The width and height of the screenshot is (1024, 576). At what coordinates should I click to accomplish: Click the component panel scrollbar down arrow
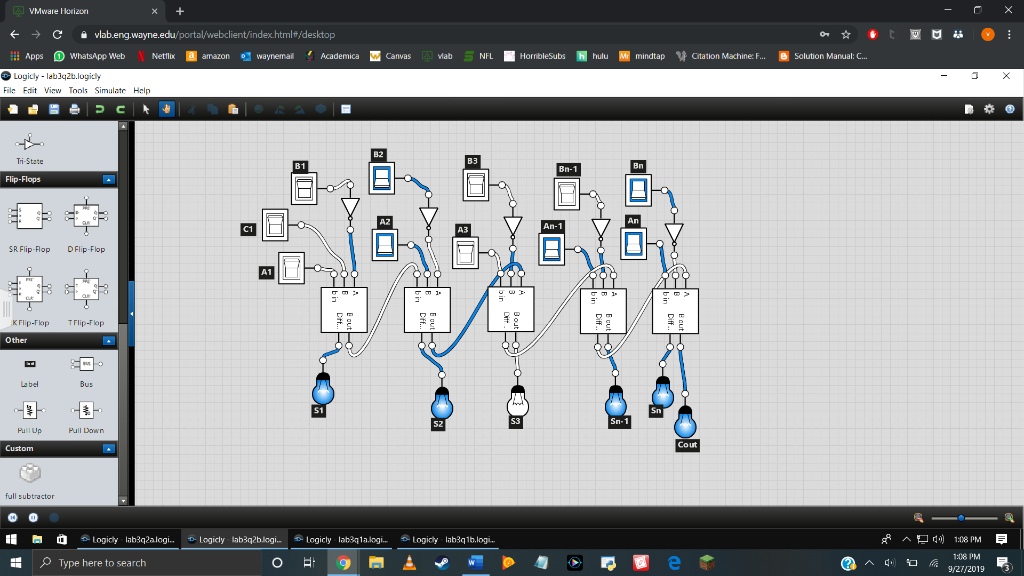click(x=123, y=501)
